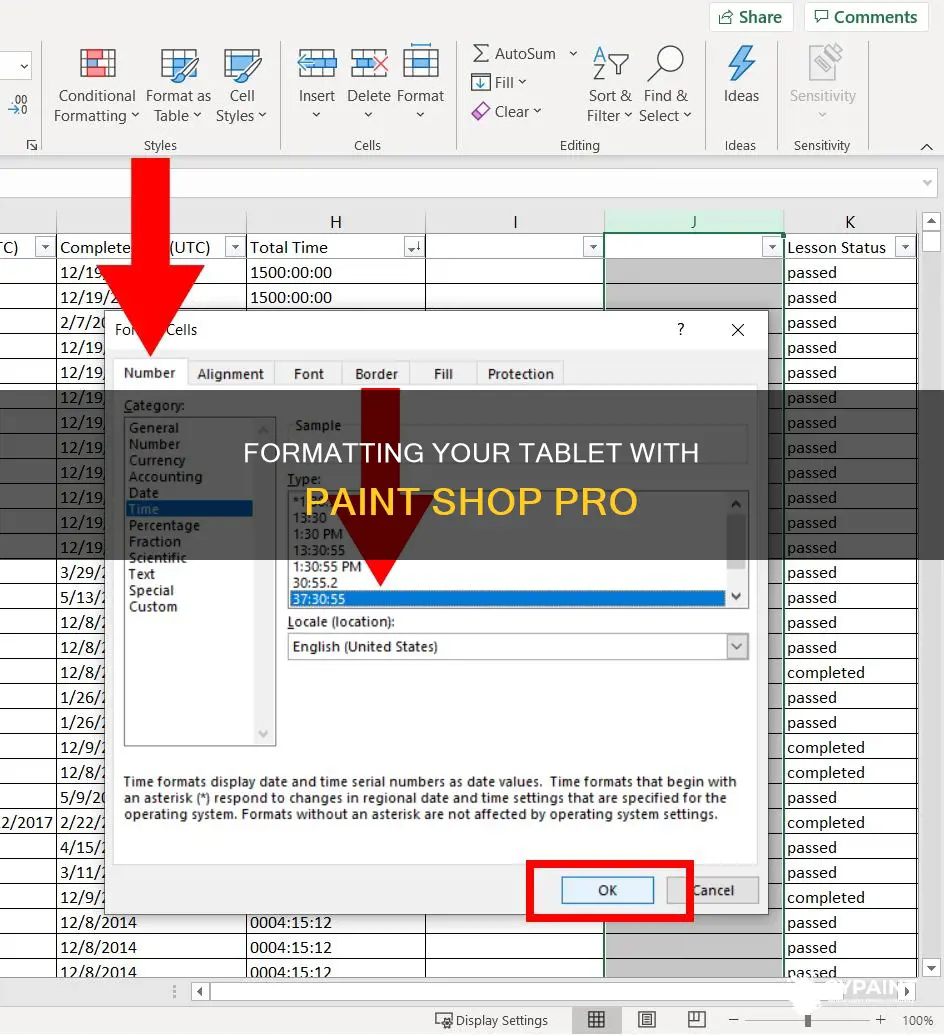Click decrease decimal icon

tap(18, 104)
